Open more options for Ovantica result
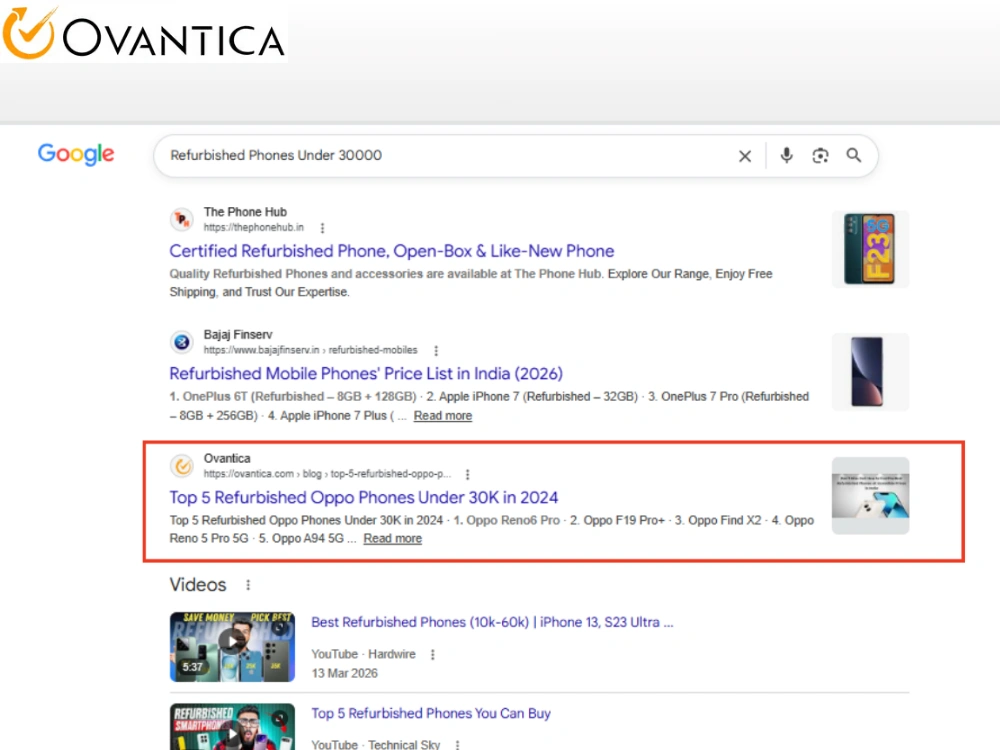This screenshot has width=1000, height=750. [x=467, y=474]
